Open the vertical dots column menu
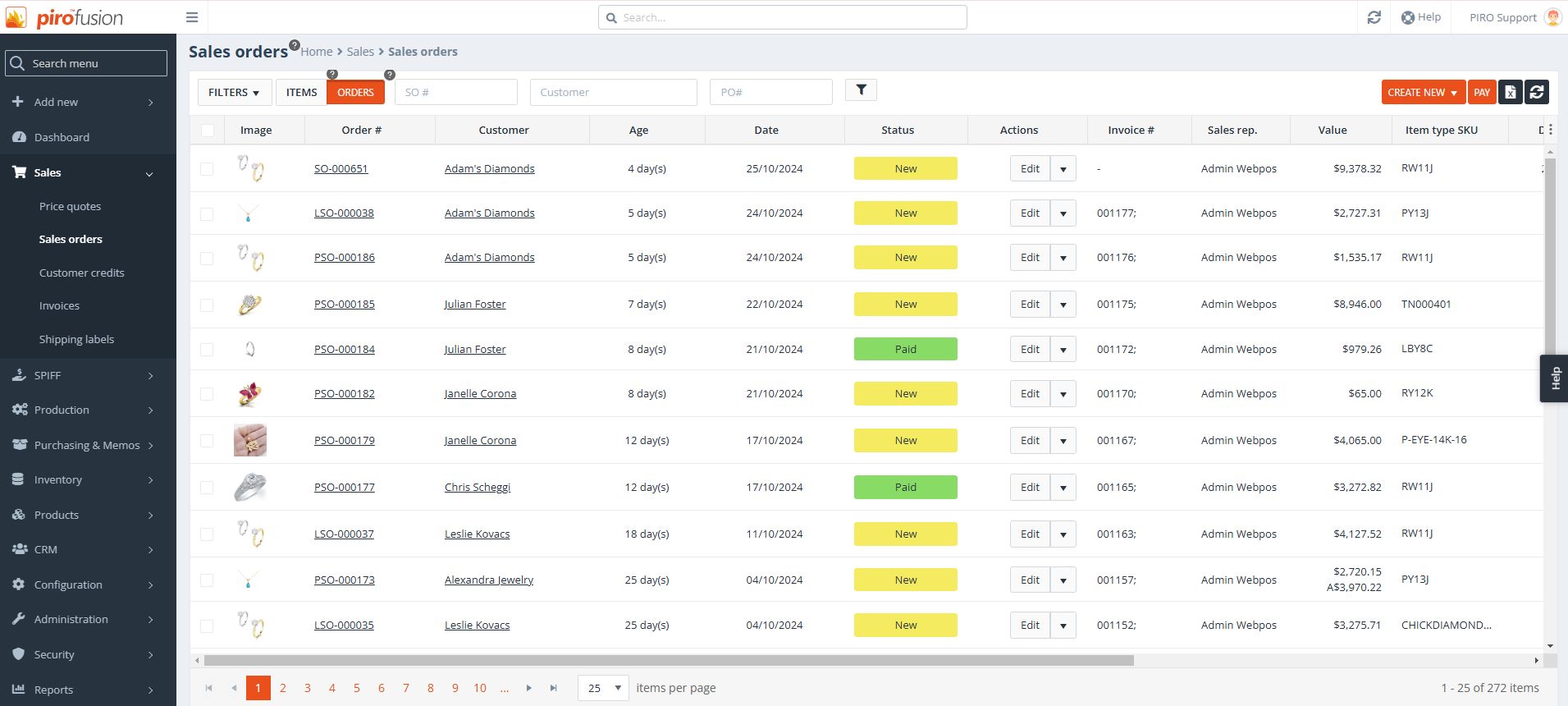Image resolution: width=1568 pixels, height=706 pixels. click(x=1550, y=130)
